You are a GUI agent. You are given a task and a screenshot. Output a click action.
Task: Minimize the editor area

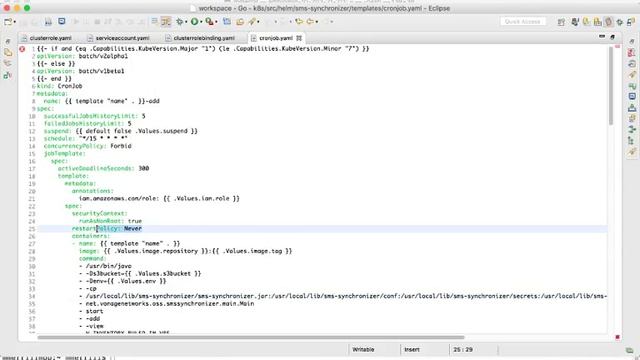[x=602, y=37]
